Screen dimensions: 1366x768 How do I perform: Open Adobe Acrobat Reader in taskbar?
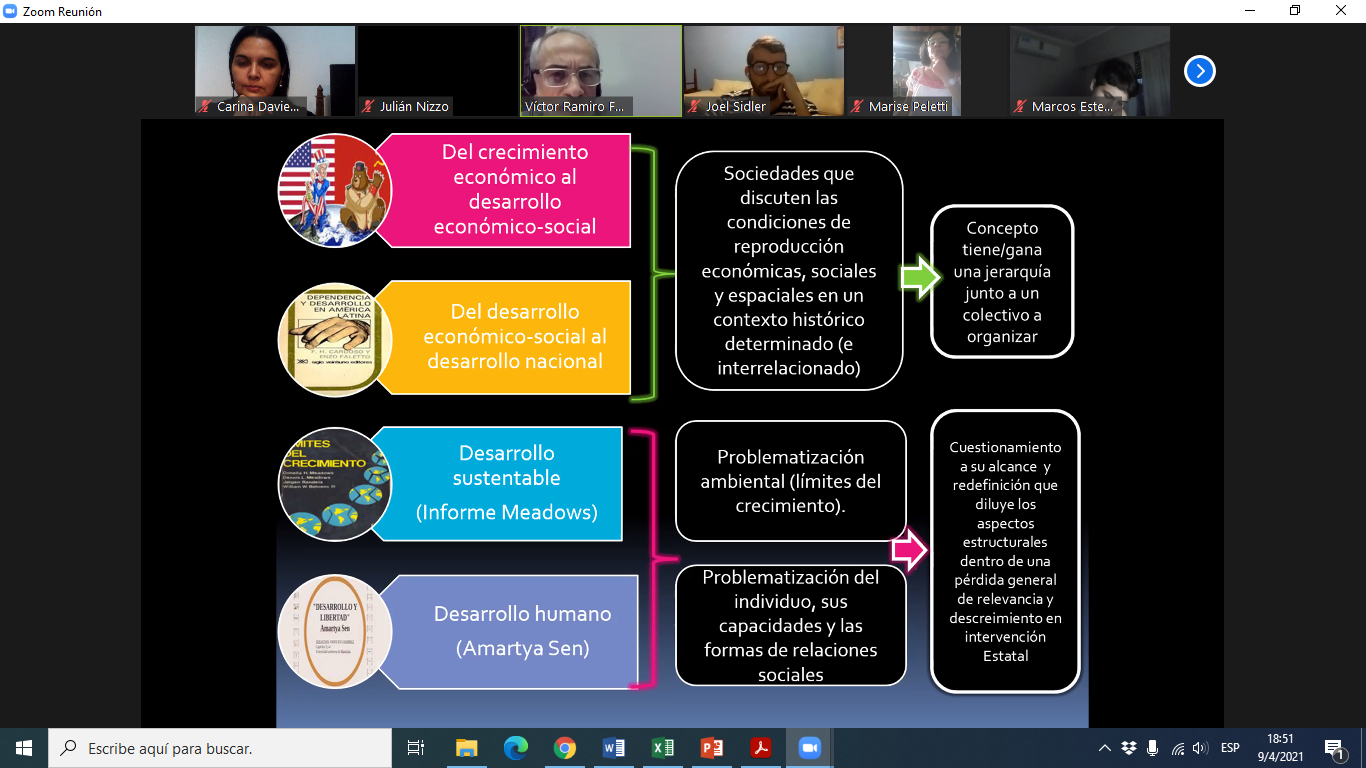760,748
